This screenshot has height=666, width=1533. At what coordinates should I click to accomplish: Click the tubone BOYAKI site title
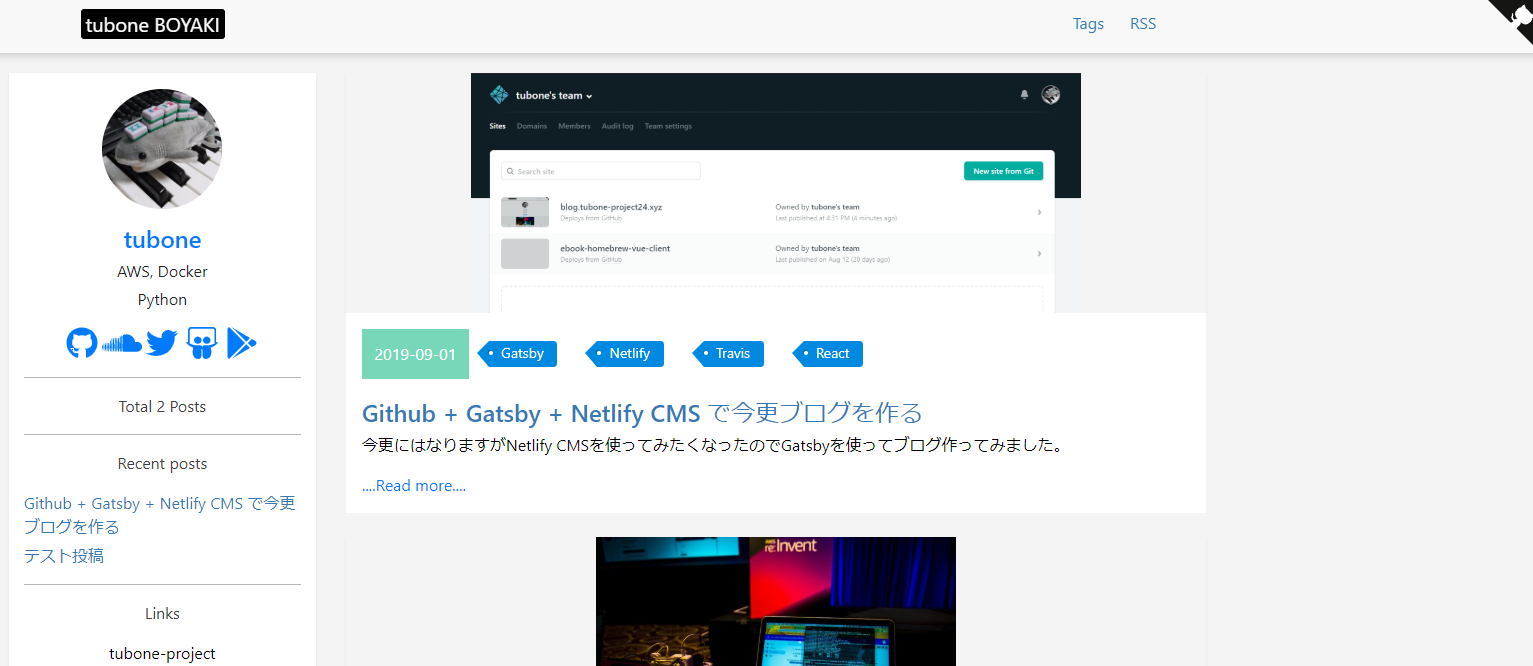(x=152, y=23)
